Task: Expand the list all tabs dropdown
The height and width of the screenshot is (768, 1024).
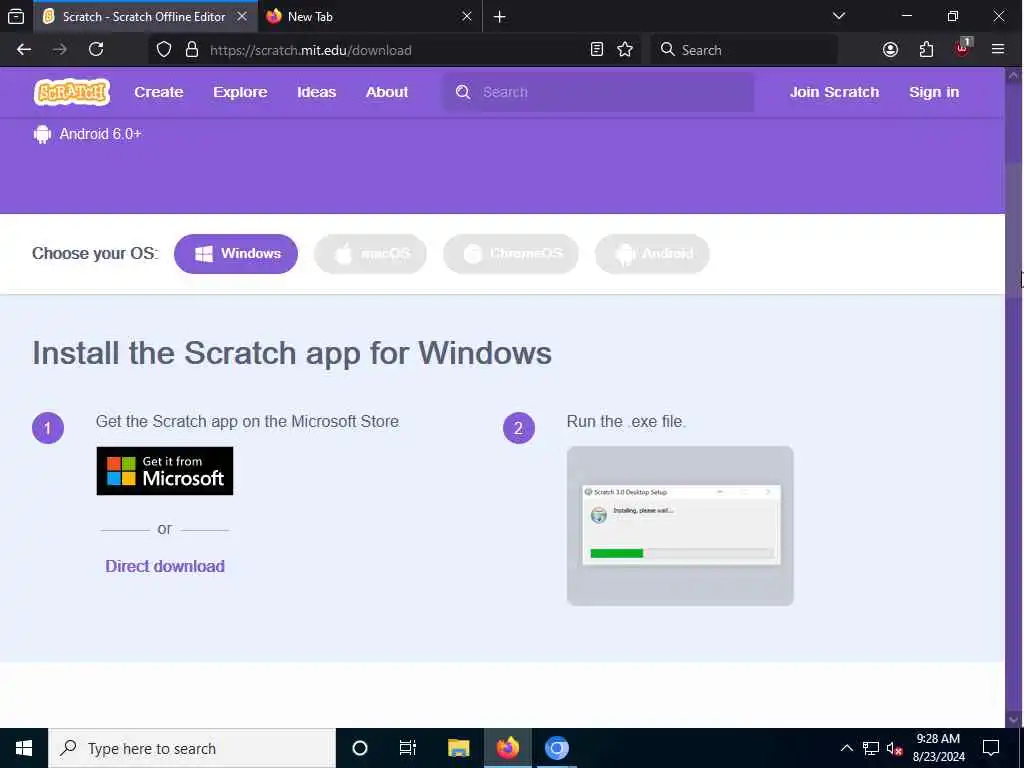Action: (839, 16)
